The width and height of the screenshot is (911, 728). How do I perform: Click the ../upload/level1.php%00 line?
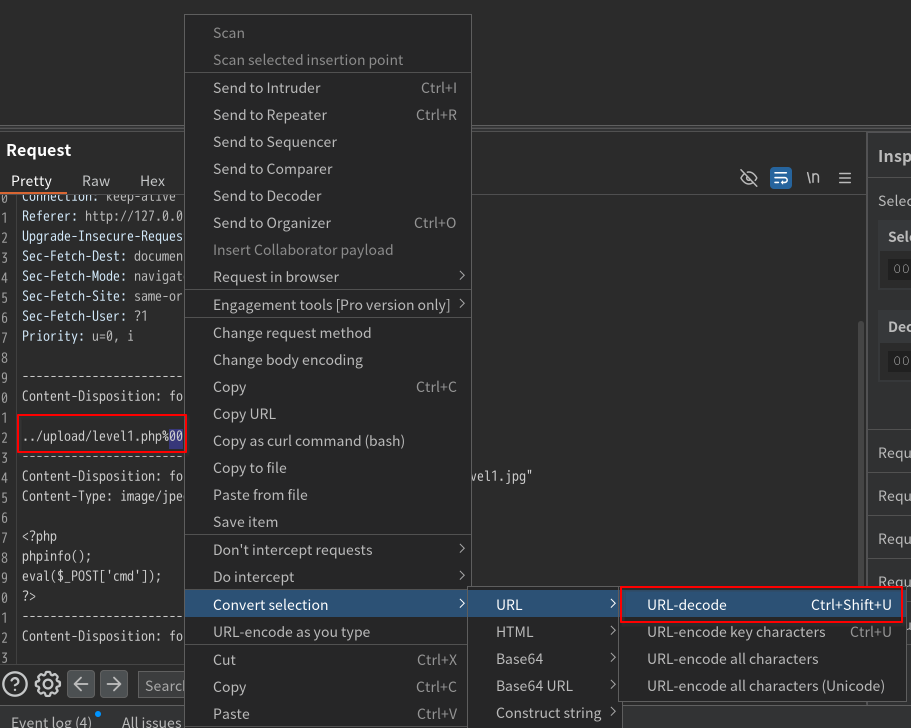click(102, 436)
